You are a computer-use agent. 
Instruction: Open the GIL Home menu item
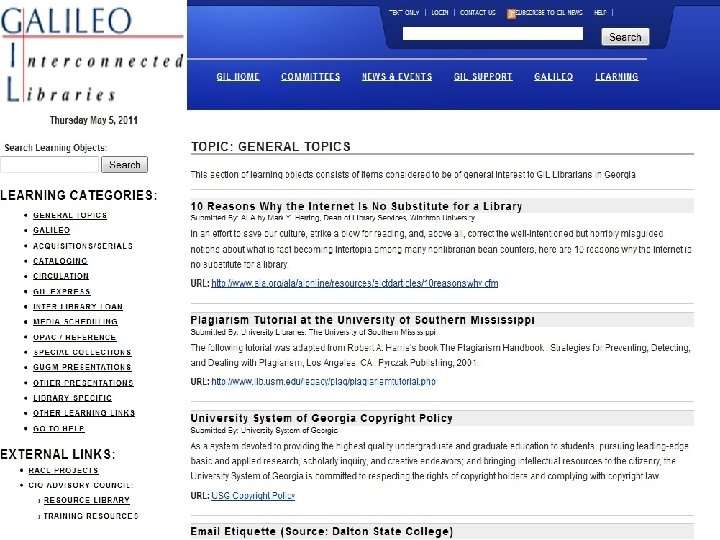tap(238, 77)
